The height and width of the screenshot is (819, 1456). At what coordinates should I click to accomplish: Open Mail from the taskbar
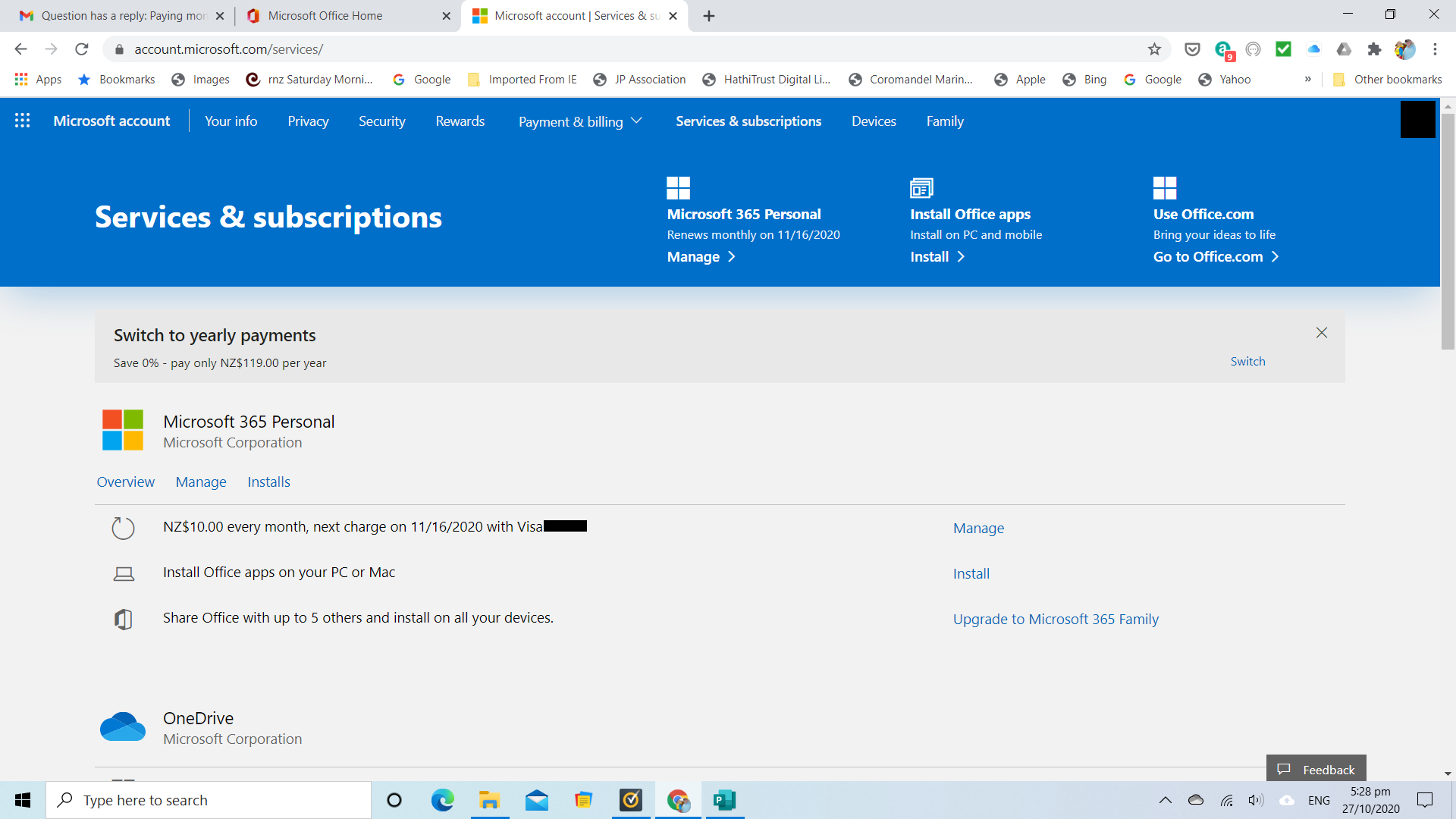click(x=536, y=800)
